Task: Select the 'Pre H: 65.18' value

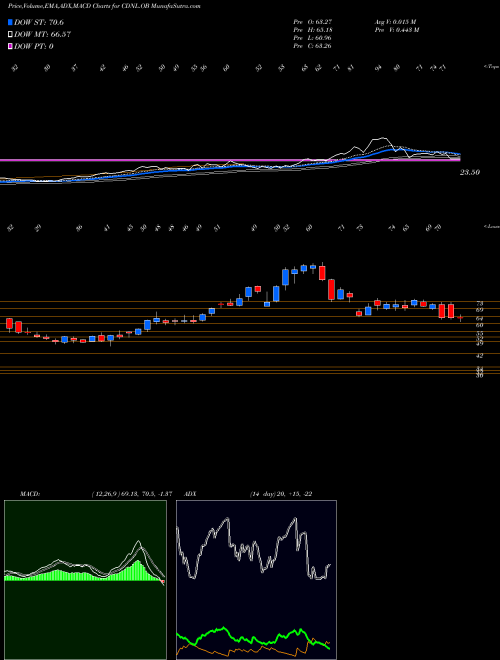Action: pos(312,30)
